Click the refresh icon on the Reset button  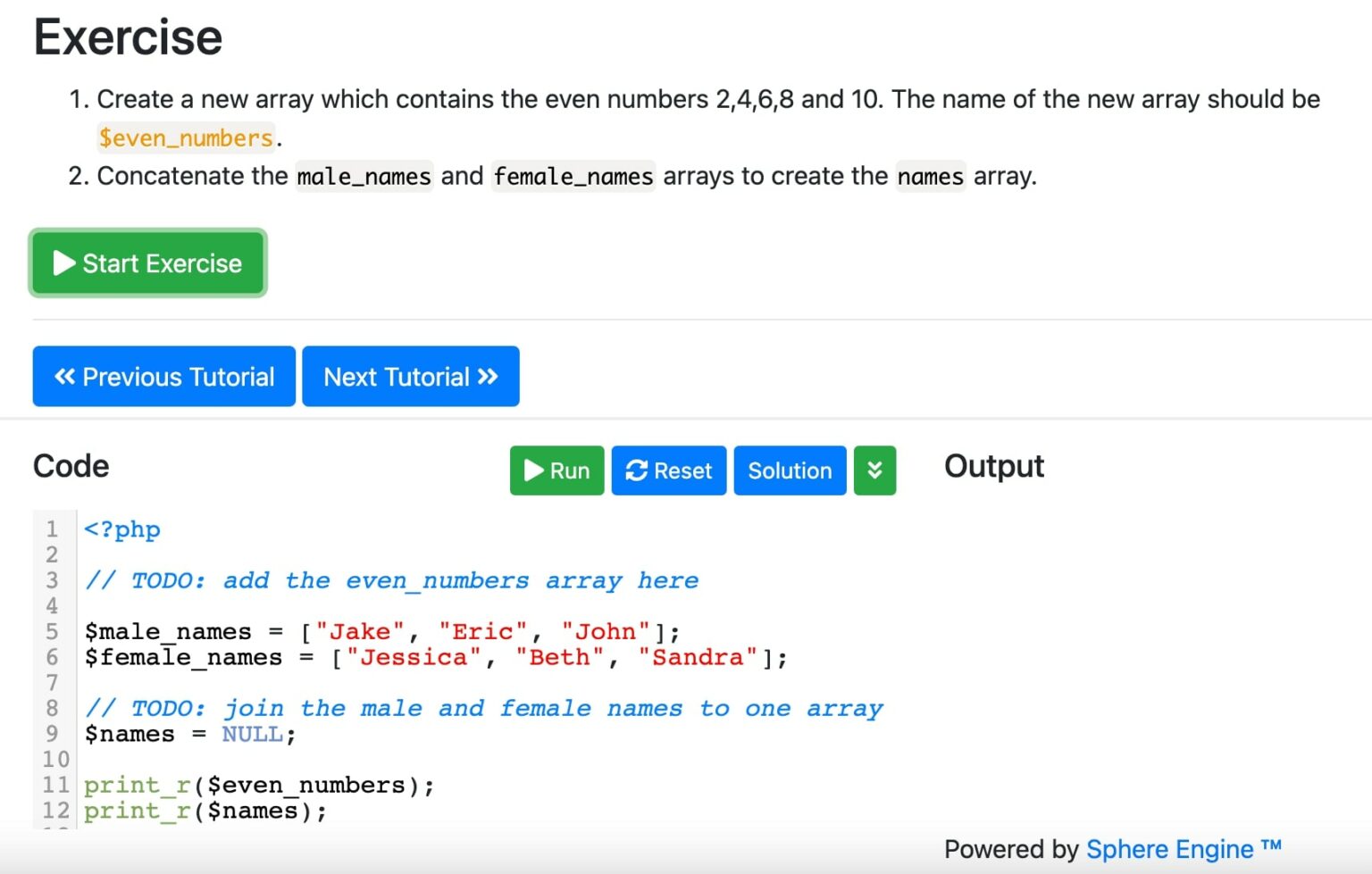point(637,470)
